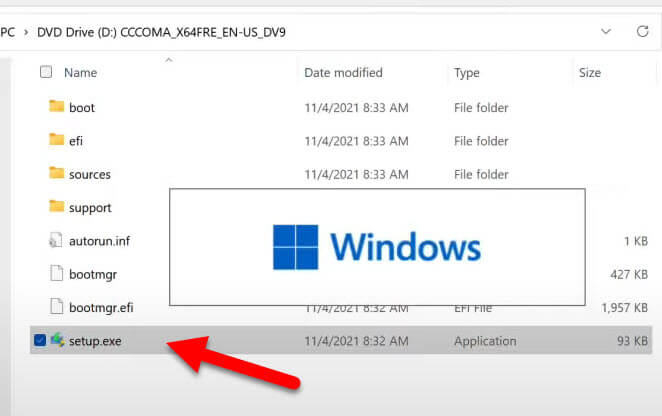
Task: Click the 1,957 KB size value
Action: point(624,308)
